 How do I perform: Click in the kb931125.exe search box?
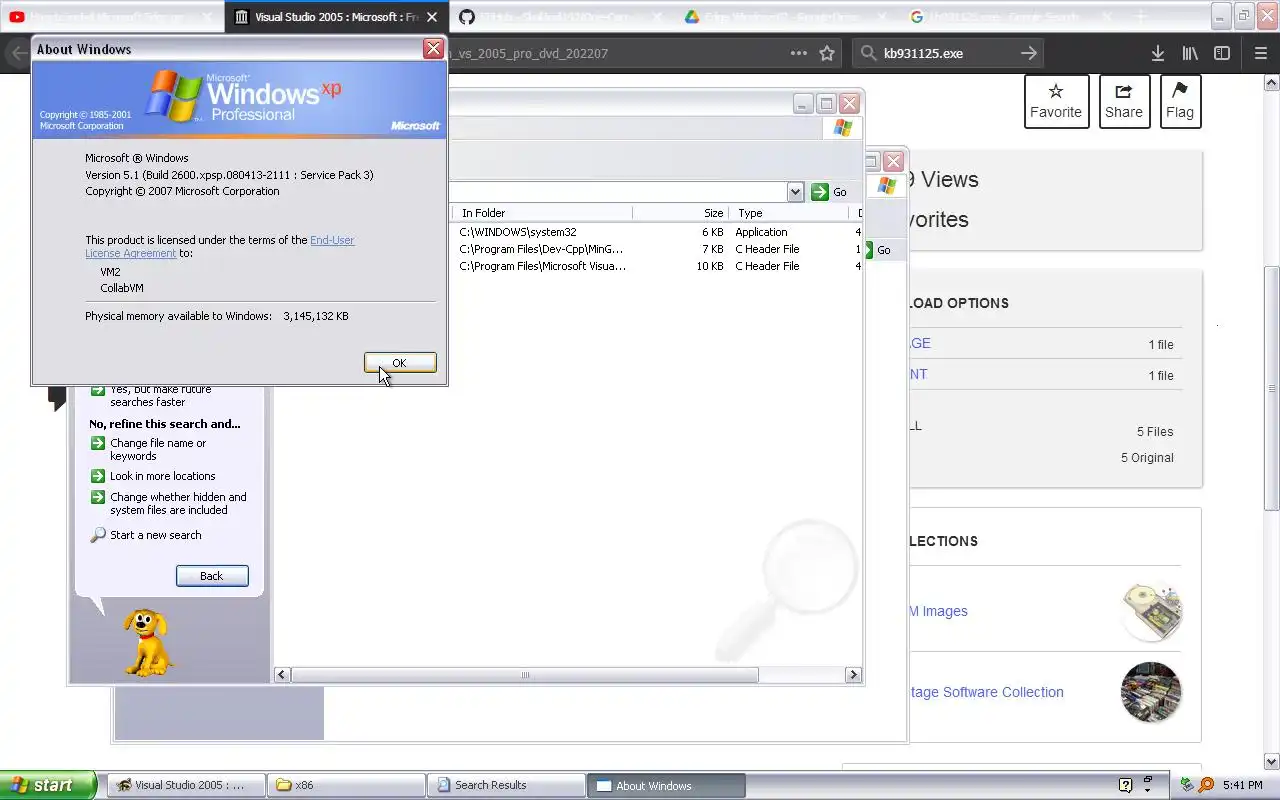click(x=947, y=53)
